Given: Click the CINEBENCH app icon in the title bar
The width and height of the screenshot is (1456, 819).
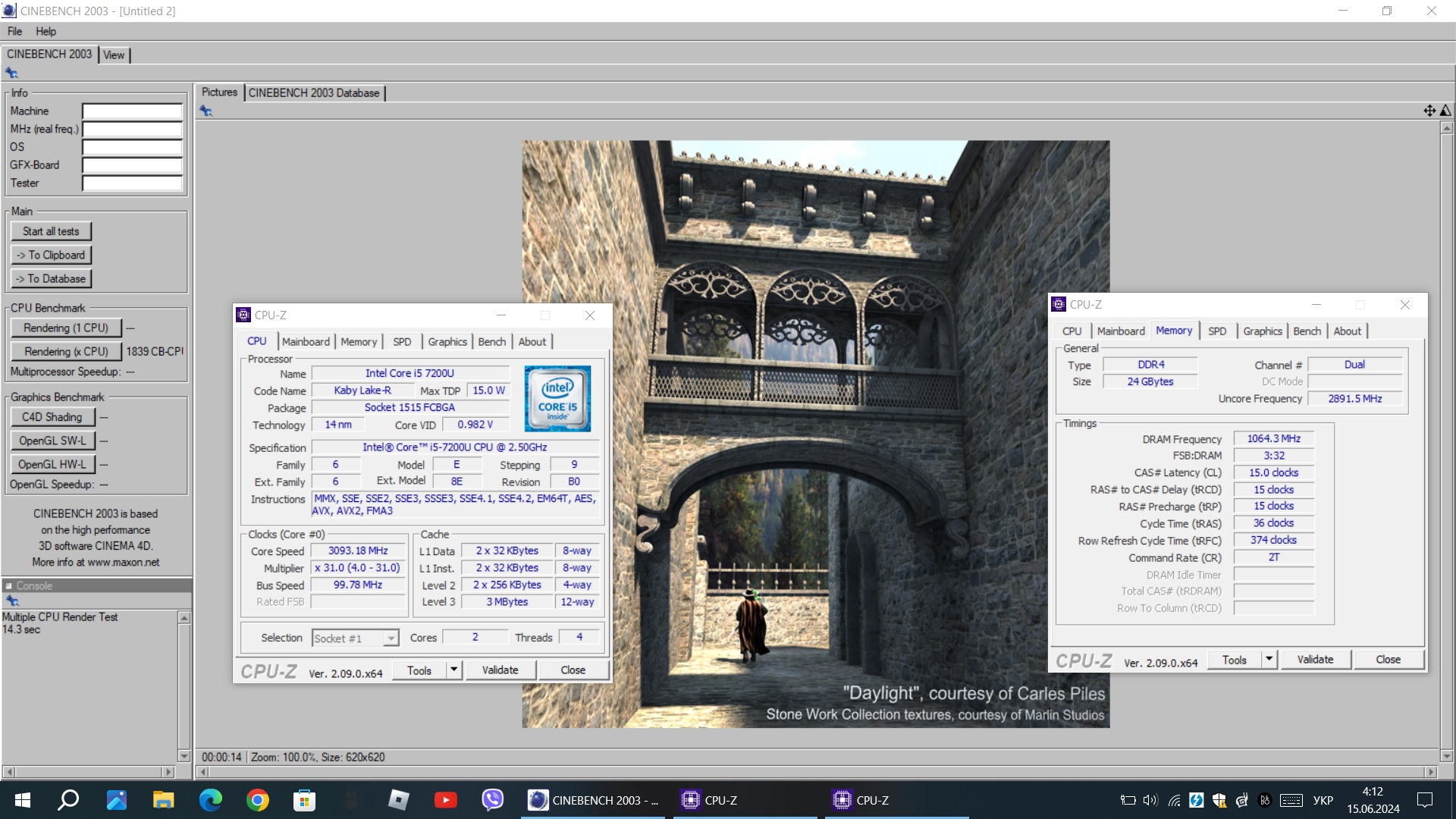Looking at the screenshot, I should pyautogui.click(x=9, y=11).
